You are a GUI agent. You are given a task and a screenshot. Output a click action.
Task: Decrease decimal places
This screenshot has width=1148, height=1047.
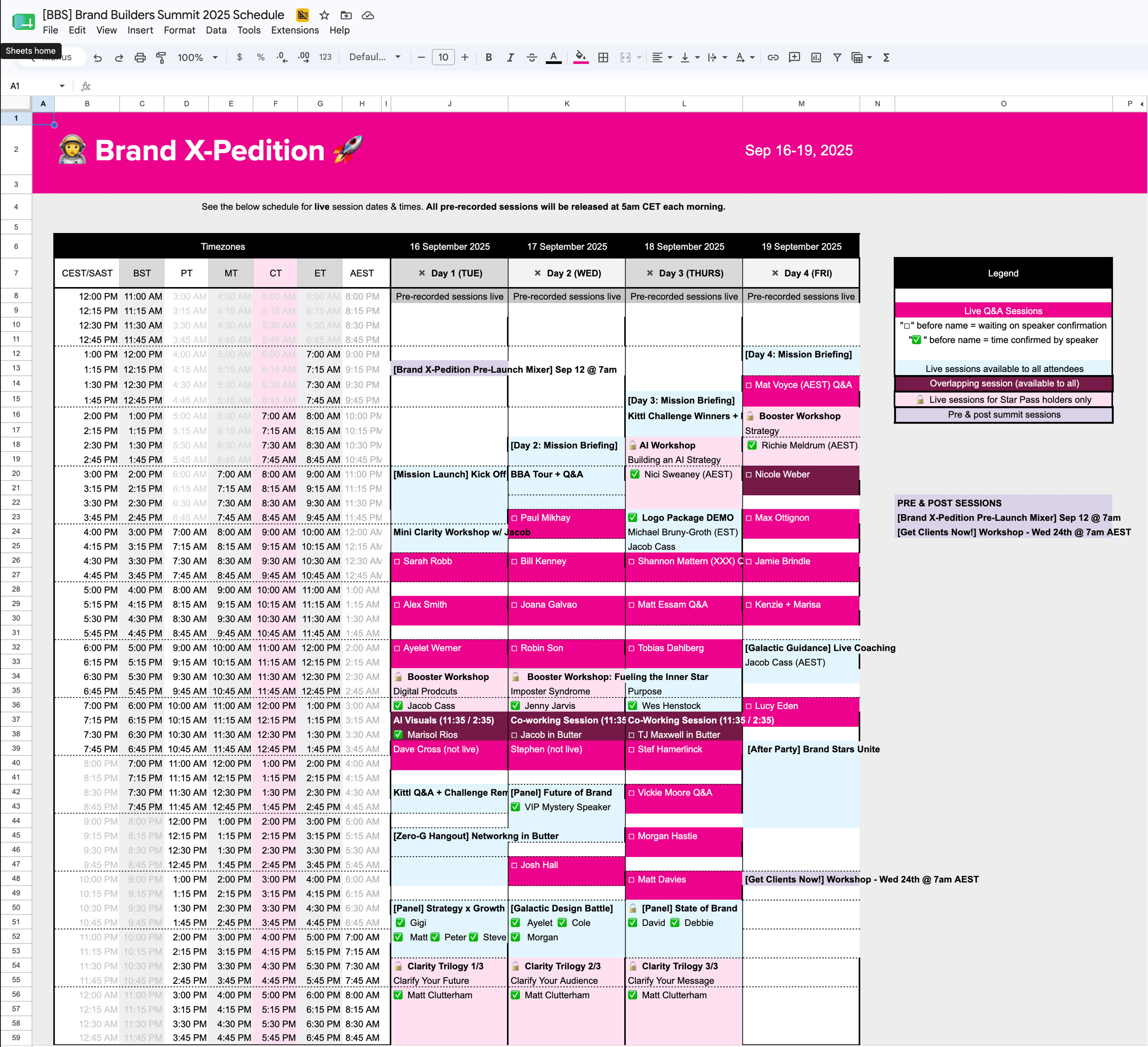(x=282, y=57)
